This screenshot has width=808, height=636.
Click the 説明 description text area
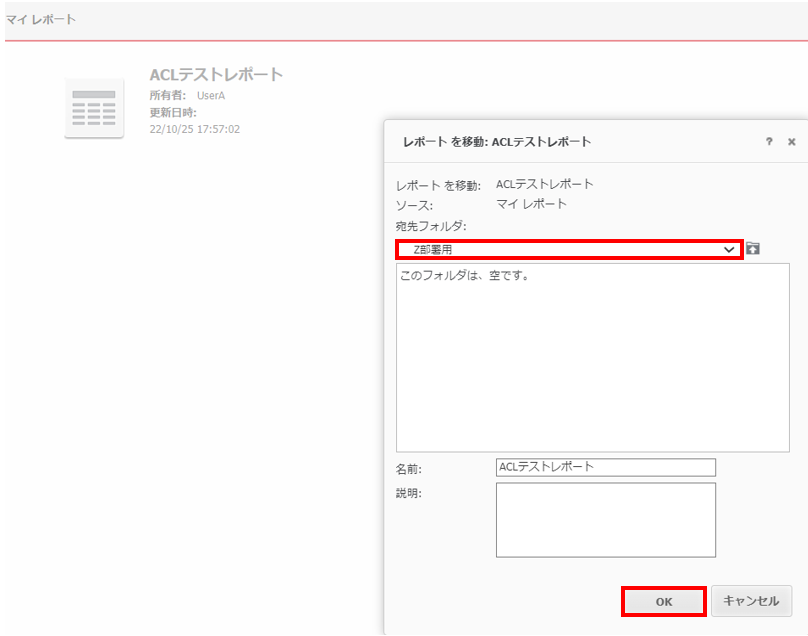point(605,520)
